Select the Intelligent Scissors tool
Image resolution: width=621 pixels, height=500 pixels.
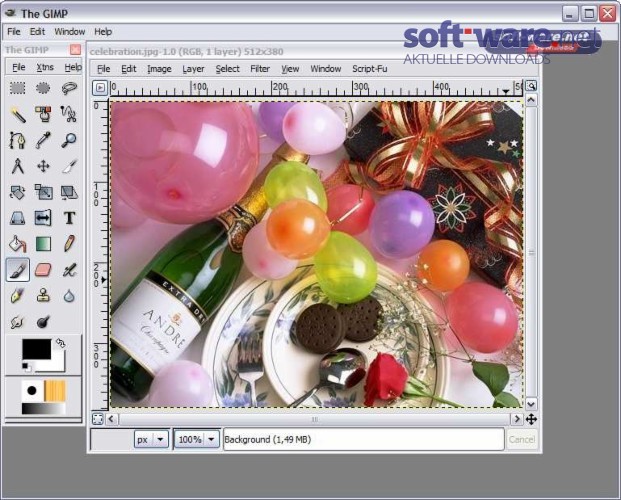pyautogui.click(x=69, y=114)
